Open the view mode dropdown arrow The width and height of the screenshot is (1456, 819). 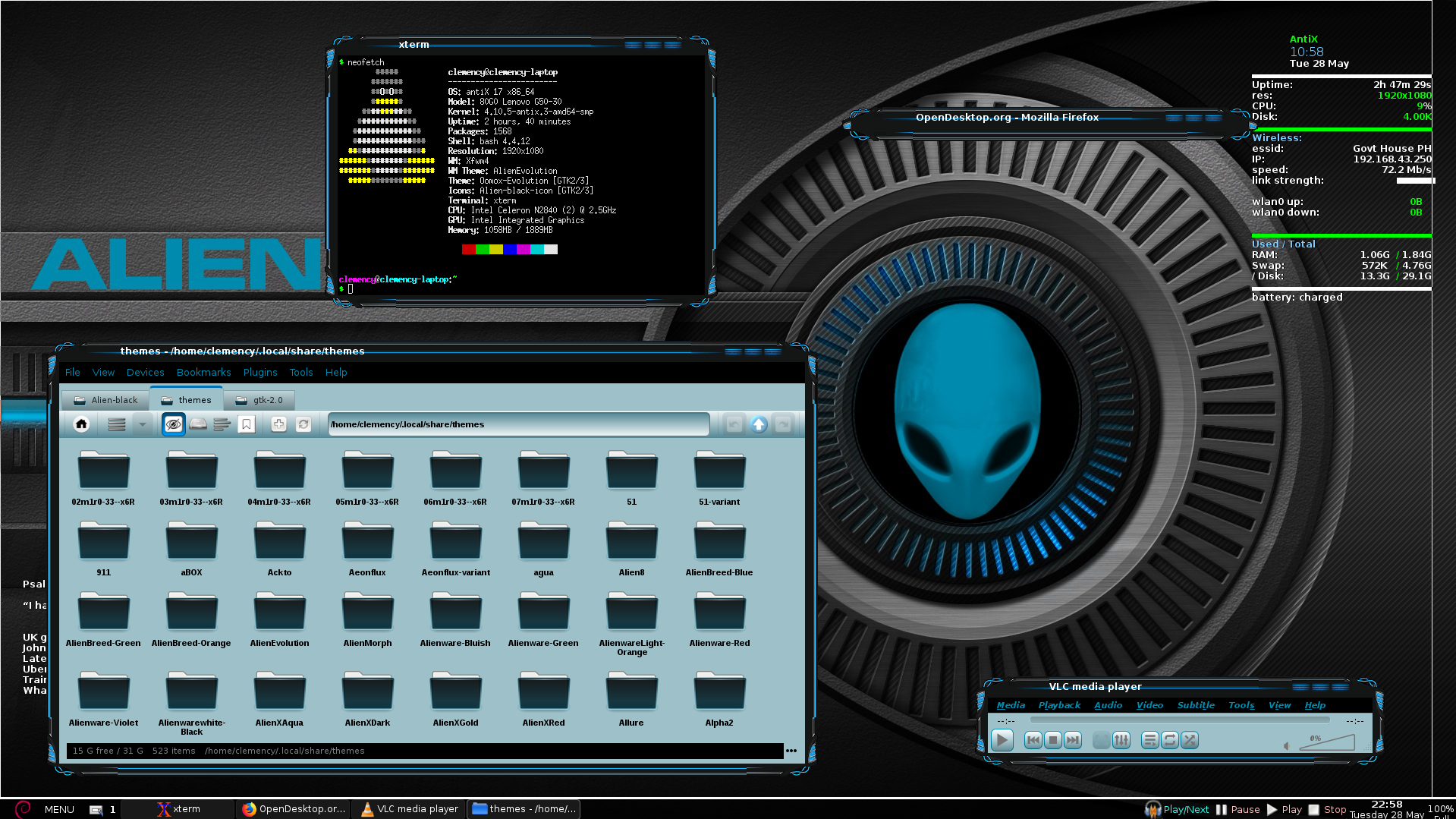click(x=142, y=424)
